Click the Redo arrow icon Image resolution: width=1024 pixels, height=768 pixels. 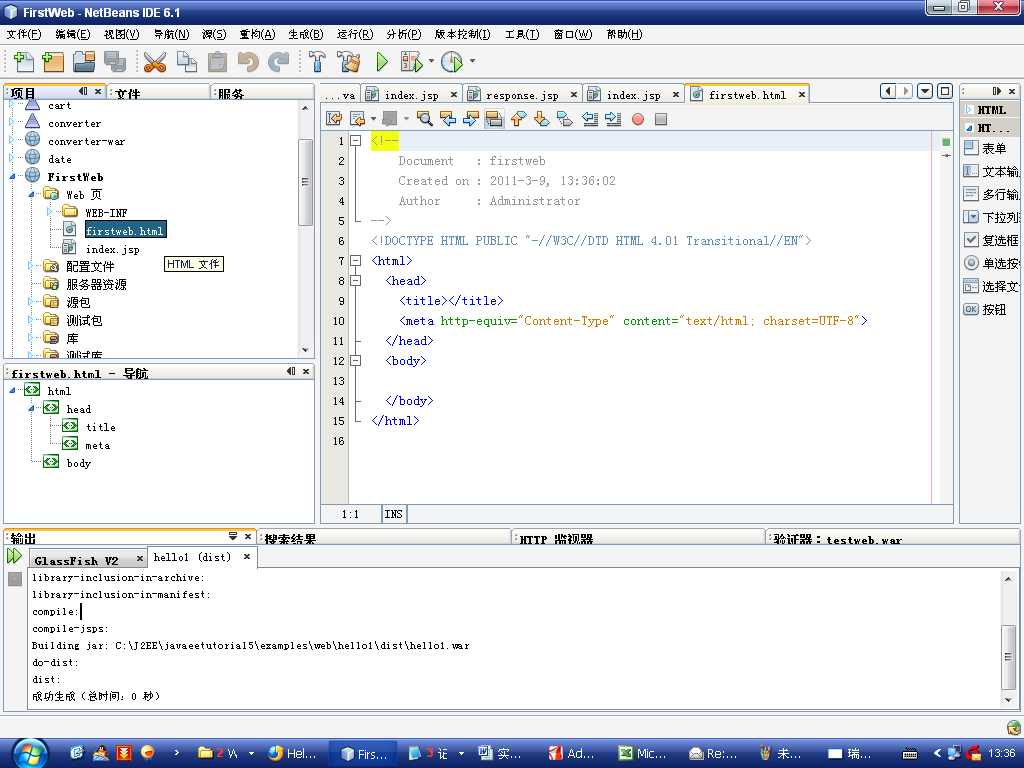(279, 62)
